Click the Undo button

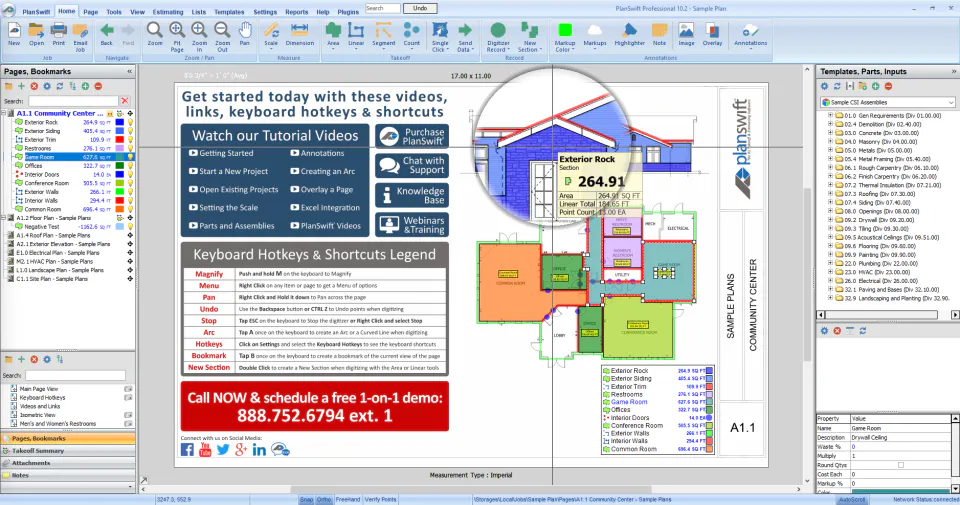pyautogui.click(x=420, y=9)
